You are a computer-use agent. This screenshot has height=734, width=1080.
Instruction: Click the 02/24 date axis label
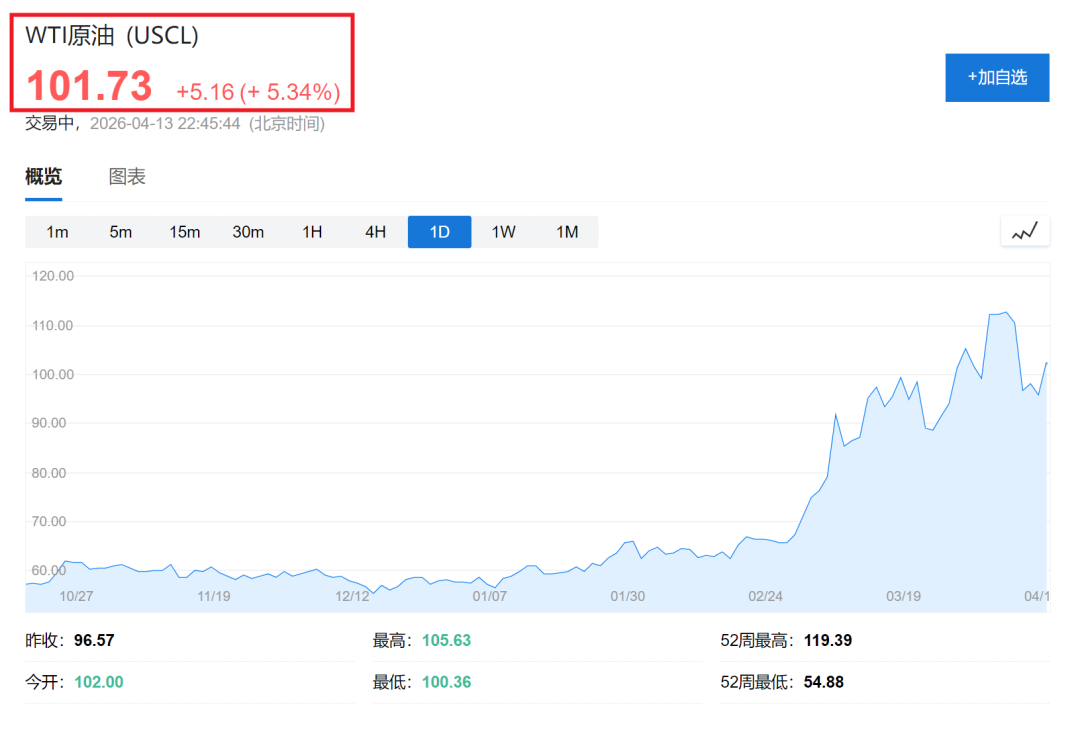coord(765,596)
